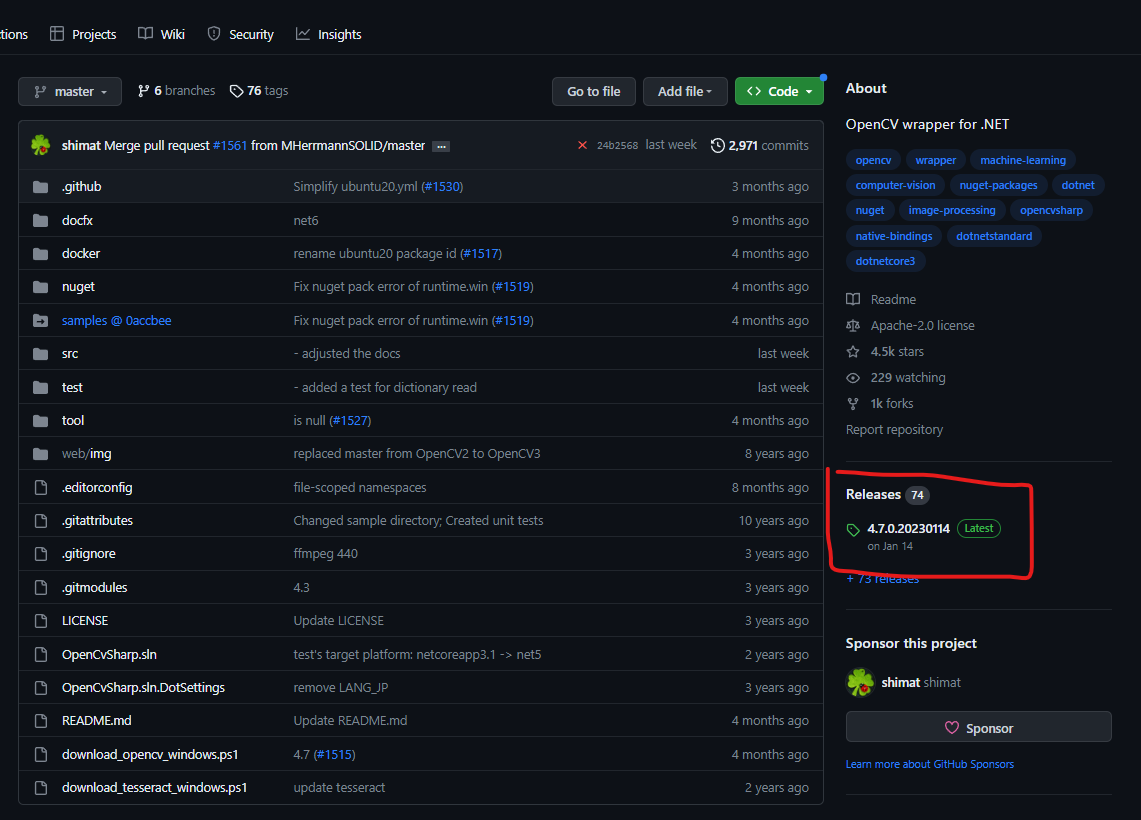
Task: Open the #1530 pull request link
Action: [442, 187]
